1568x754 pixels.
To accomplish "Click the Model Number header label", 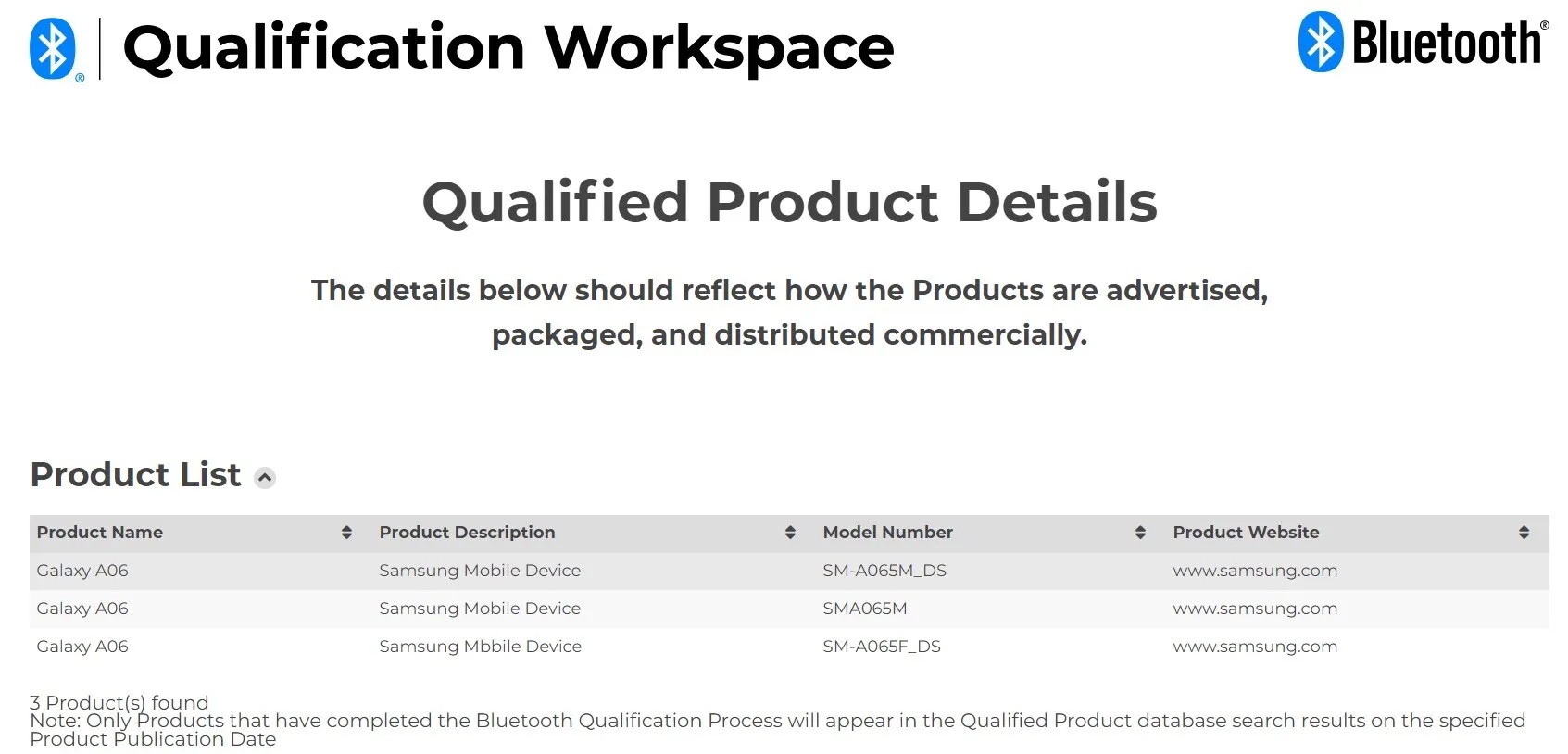I will pyautogui.click(x=887, y=533).
